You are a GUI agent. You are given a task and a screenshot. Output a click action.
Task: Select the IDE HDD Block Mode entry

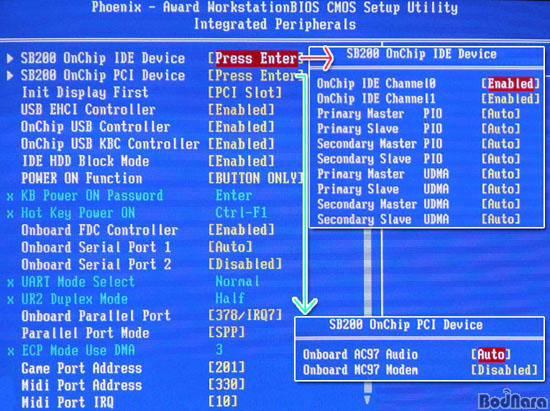(85, 161)
